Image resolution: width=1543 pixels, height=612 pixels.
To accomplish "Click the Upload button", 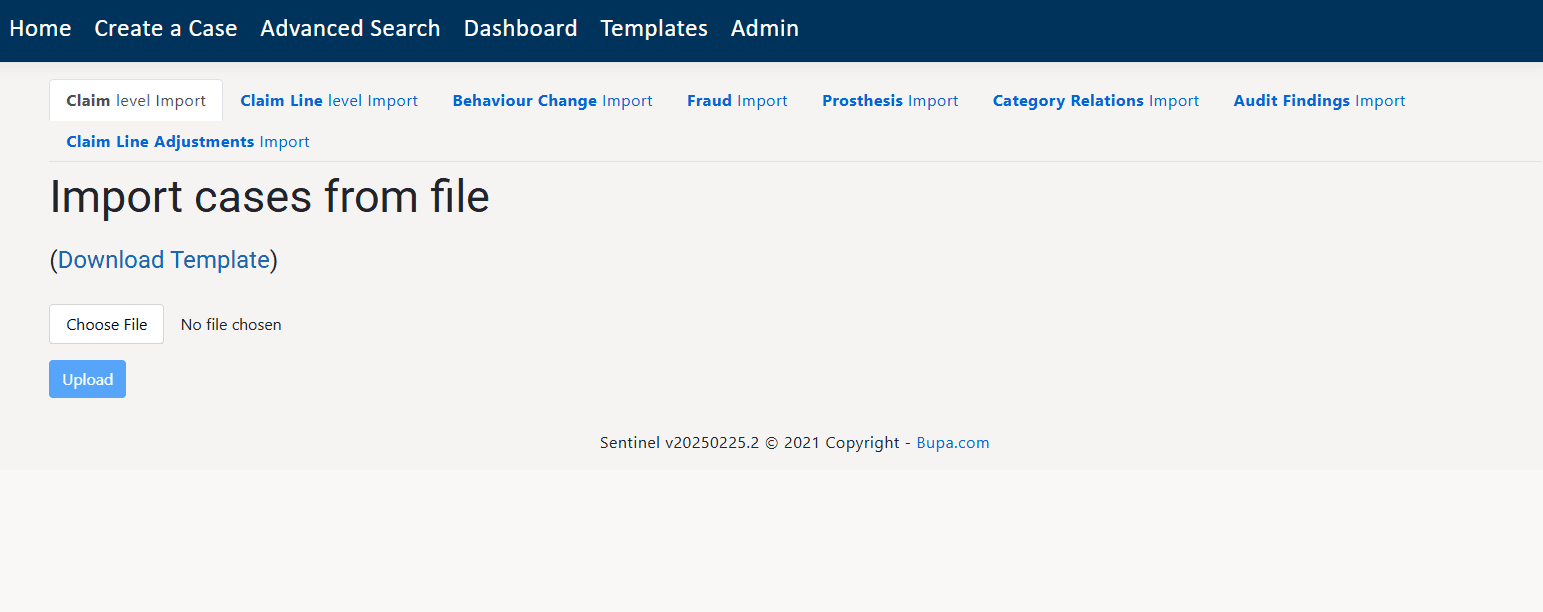I will coord(87,378).
